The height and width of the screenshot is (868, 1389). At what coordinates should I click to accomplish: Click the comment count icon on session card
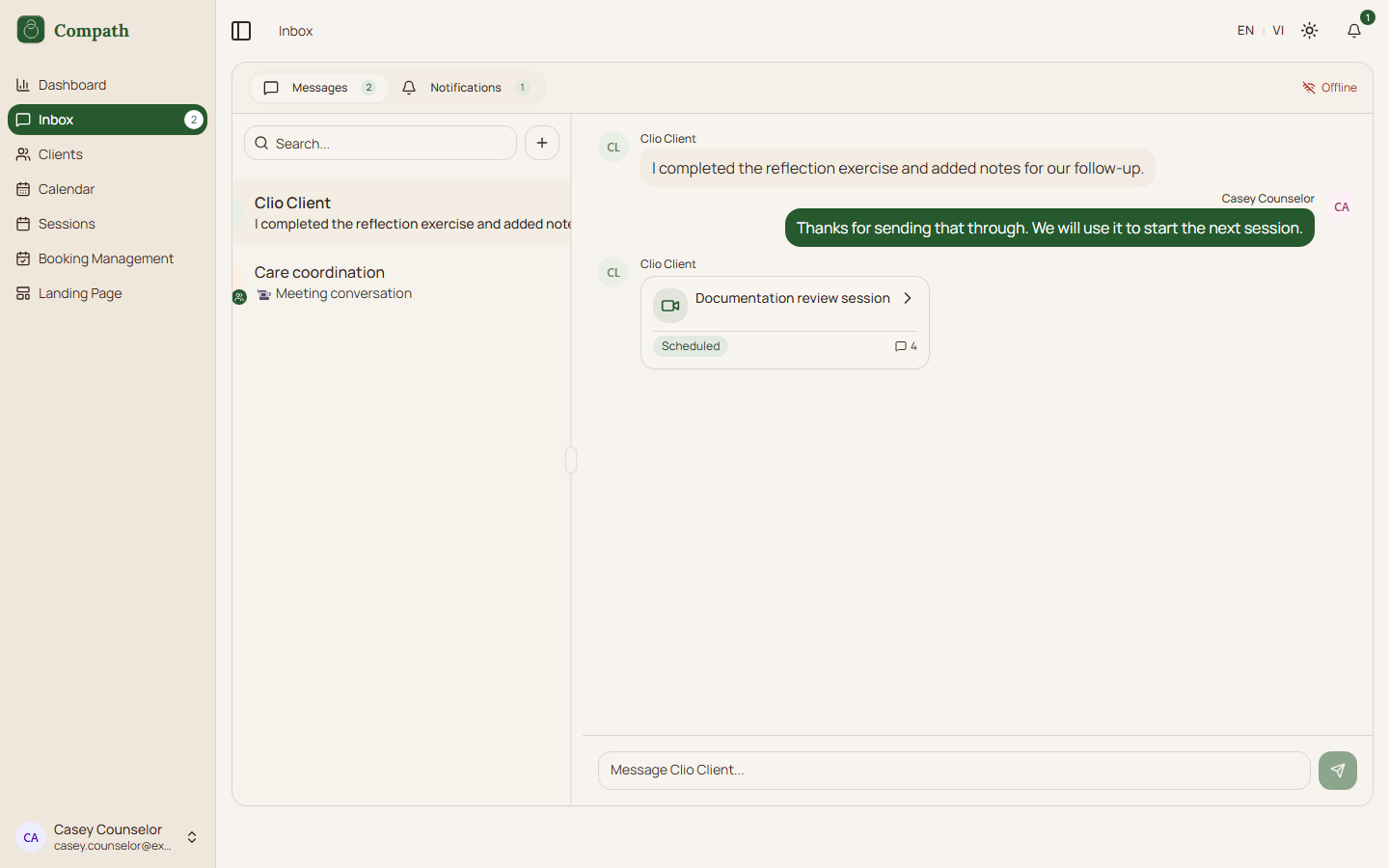(x=901, y=346)
